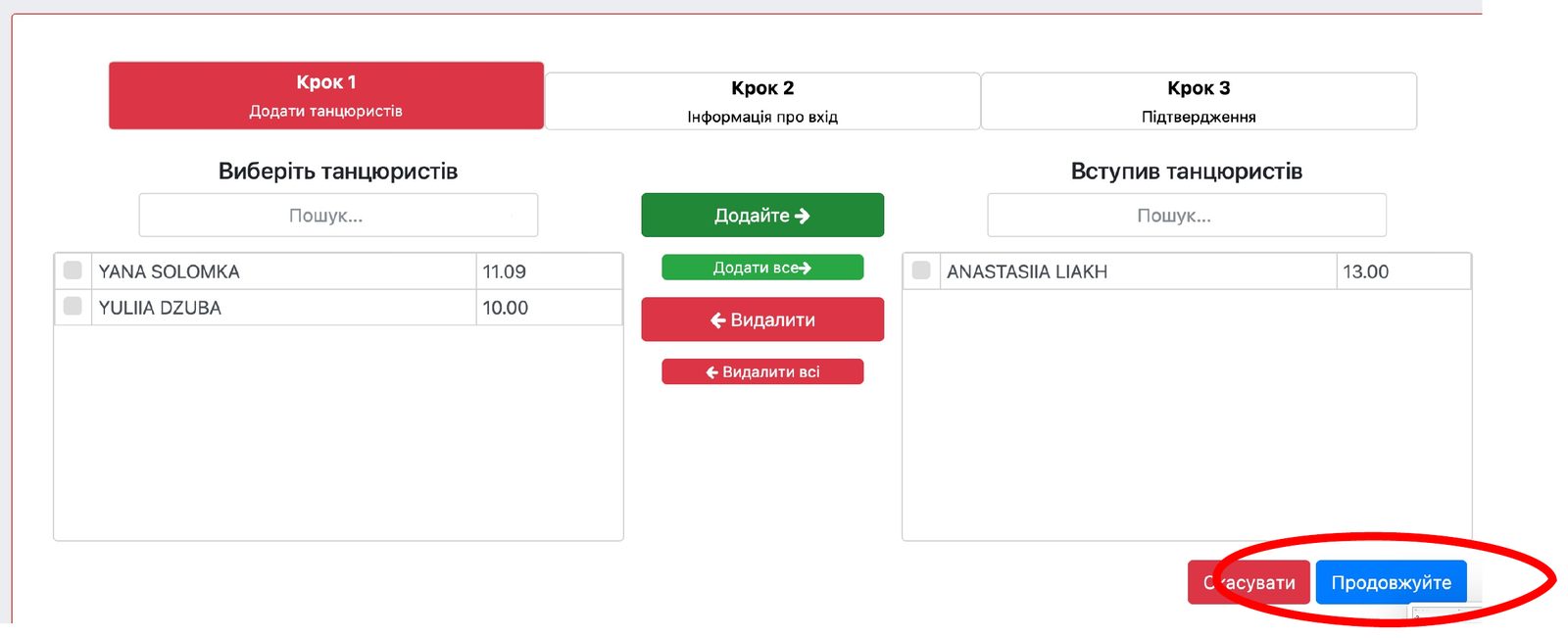Click the Додати все button
The width and height of the screenshot is (1568, 638).
762,268
